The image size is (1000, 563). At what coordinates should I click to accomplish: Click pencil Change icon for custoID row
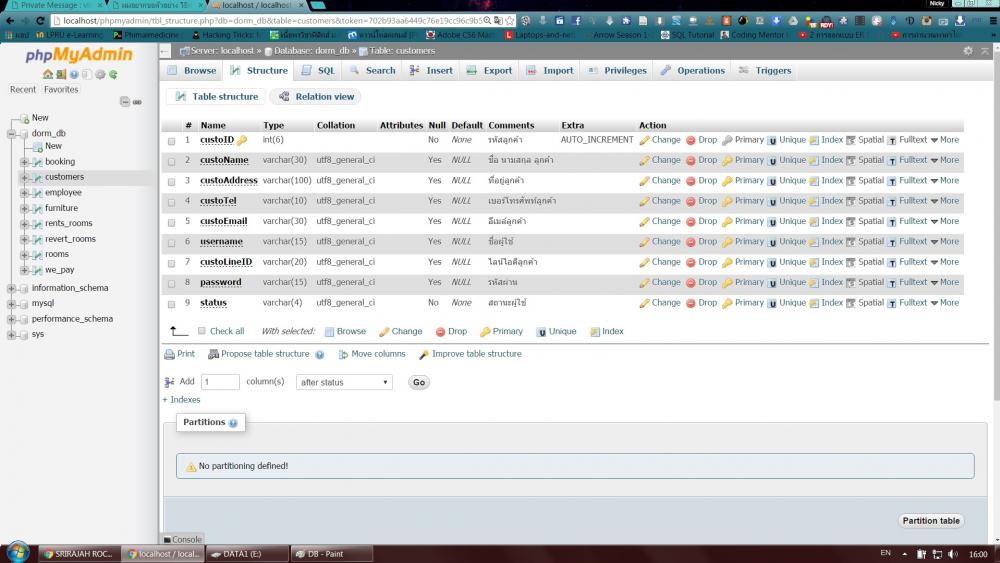(x=644, y=140)
